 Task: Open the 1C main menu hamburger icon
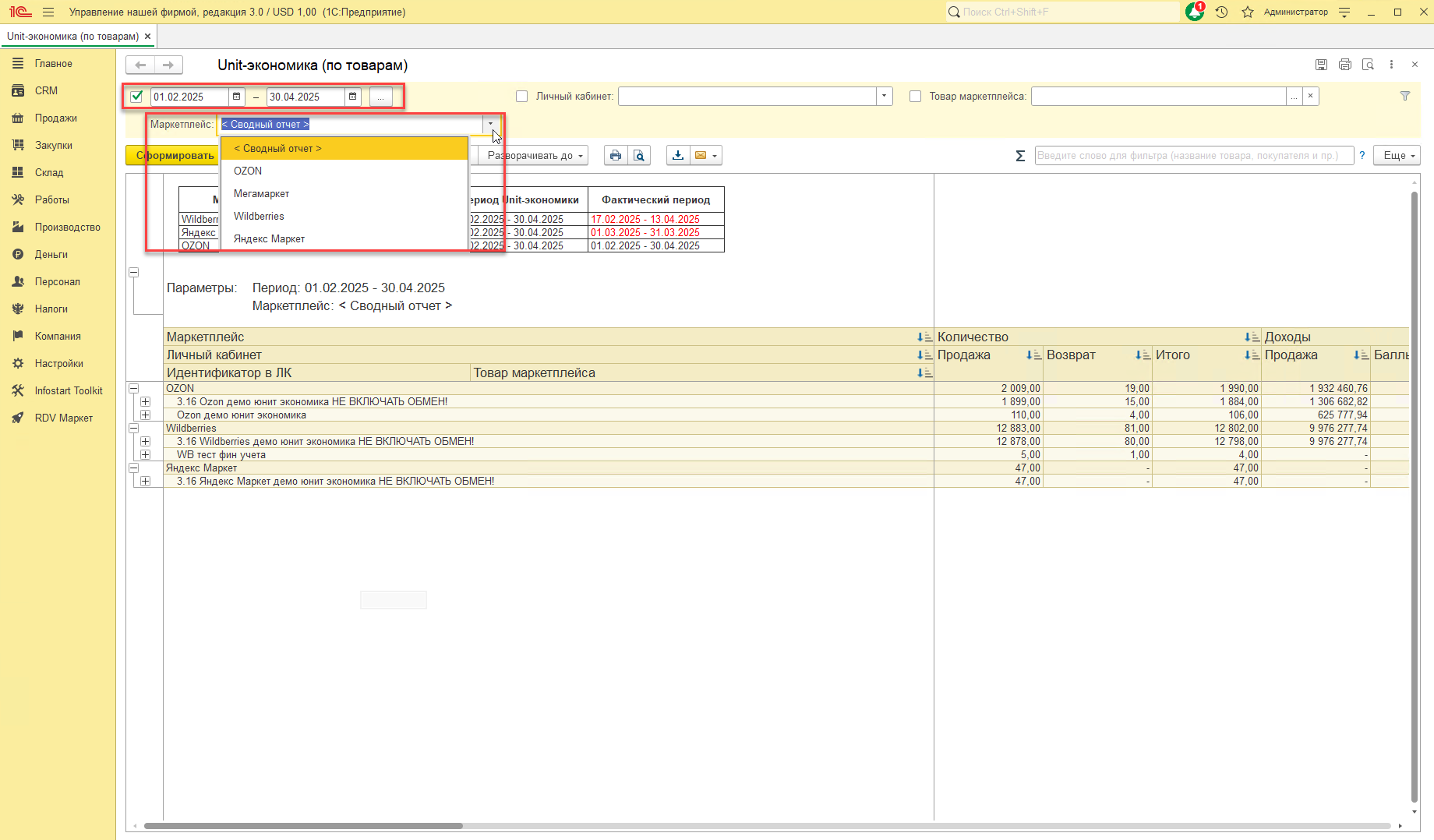48,12
